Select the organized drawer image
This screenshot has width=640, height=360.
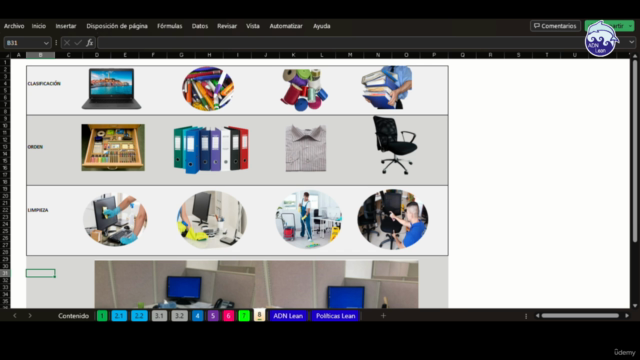[x=113, y=147]
